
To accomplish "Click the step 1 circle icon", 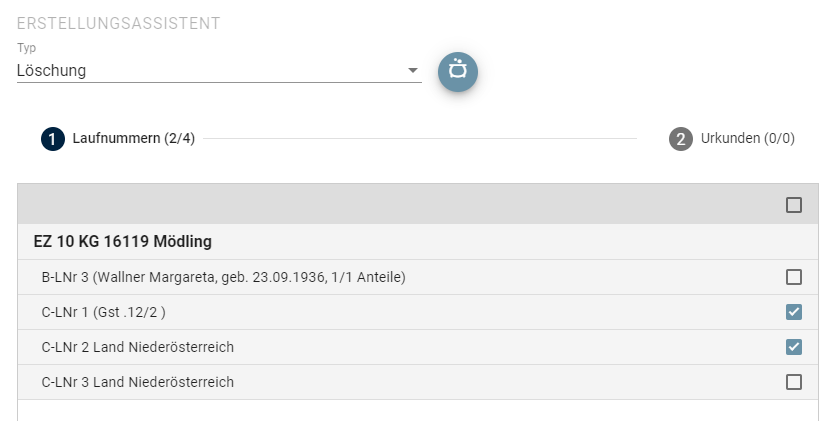I will tap(52, 139).
